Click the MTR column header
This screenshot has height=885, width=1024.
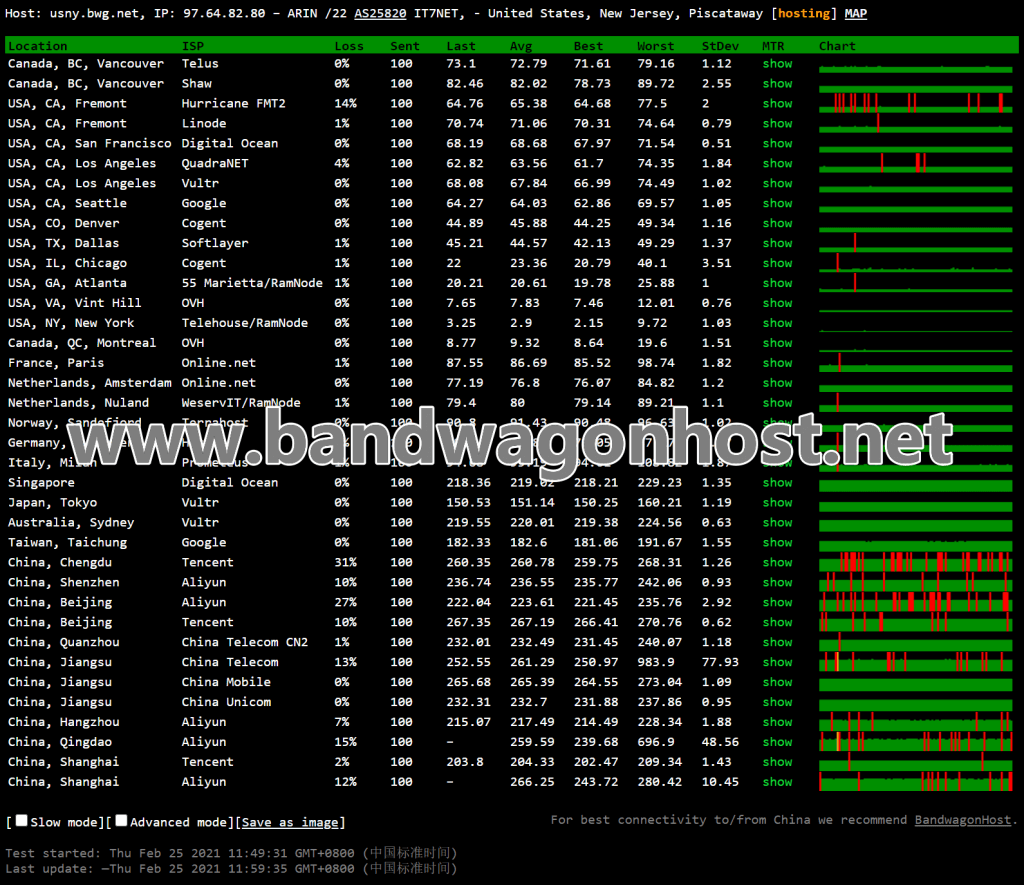773,46
